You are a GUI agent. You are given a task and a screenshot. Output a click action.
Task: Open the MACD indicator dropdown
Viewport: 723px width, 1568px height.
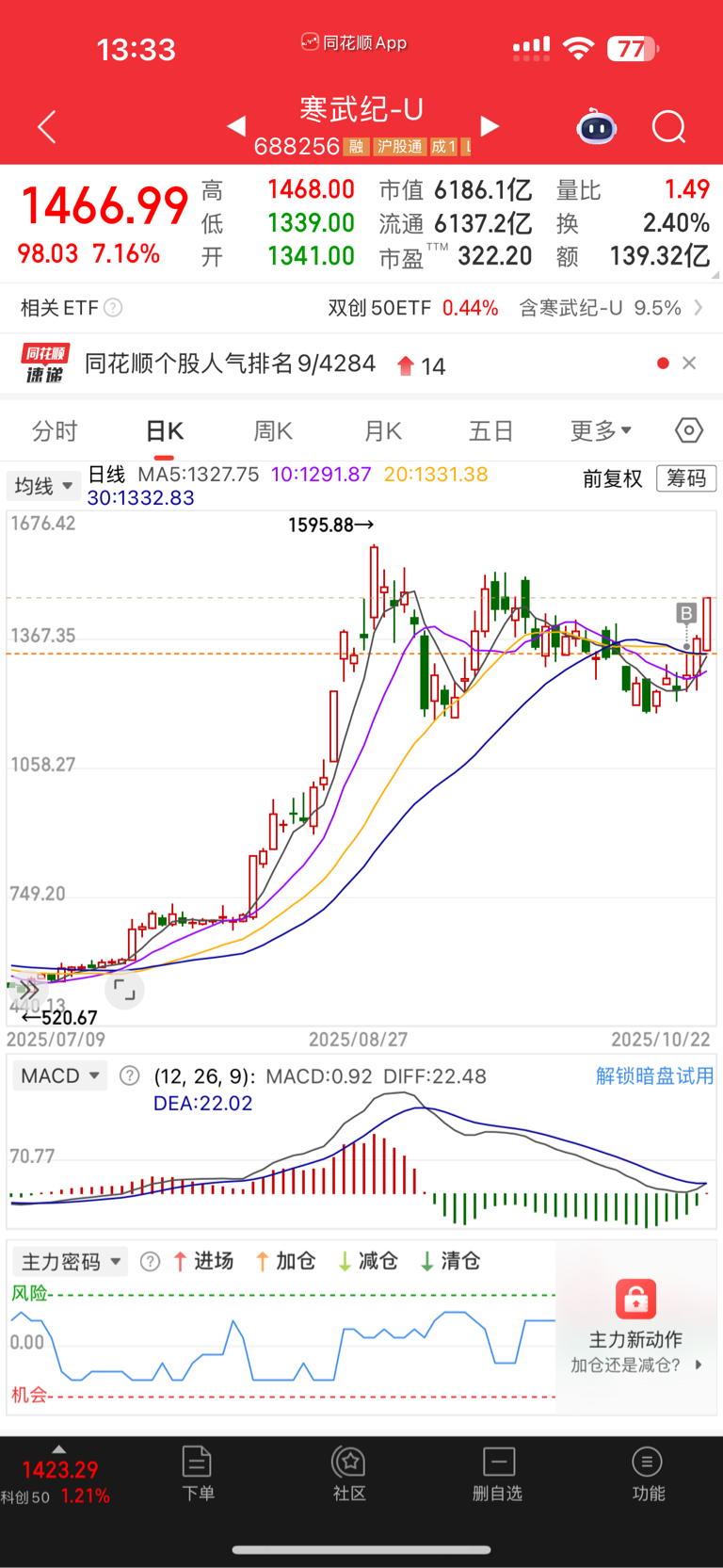tap(61, 1075)
